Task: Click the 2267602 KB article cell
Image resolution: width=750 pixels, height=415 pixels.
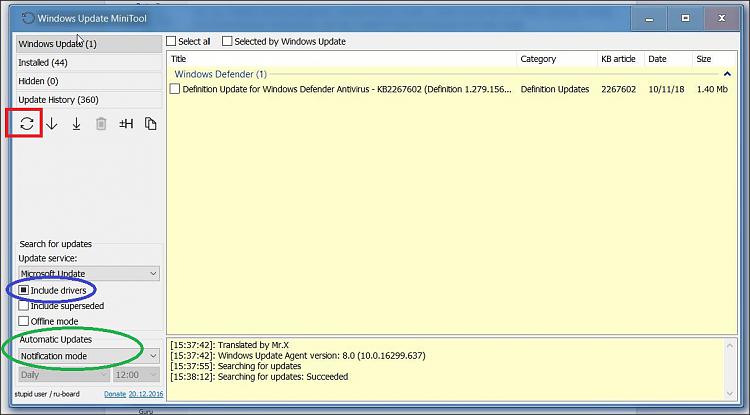Action: pyautogui.click(x=618, y=89)
